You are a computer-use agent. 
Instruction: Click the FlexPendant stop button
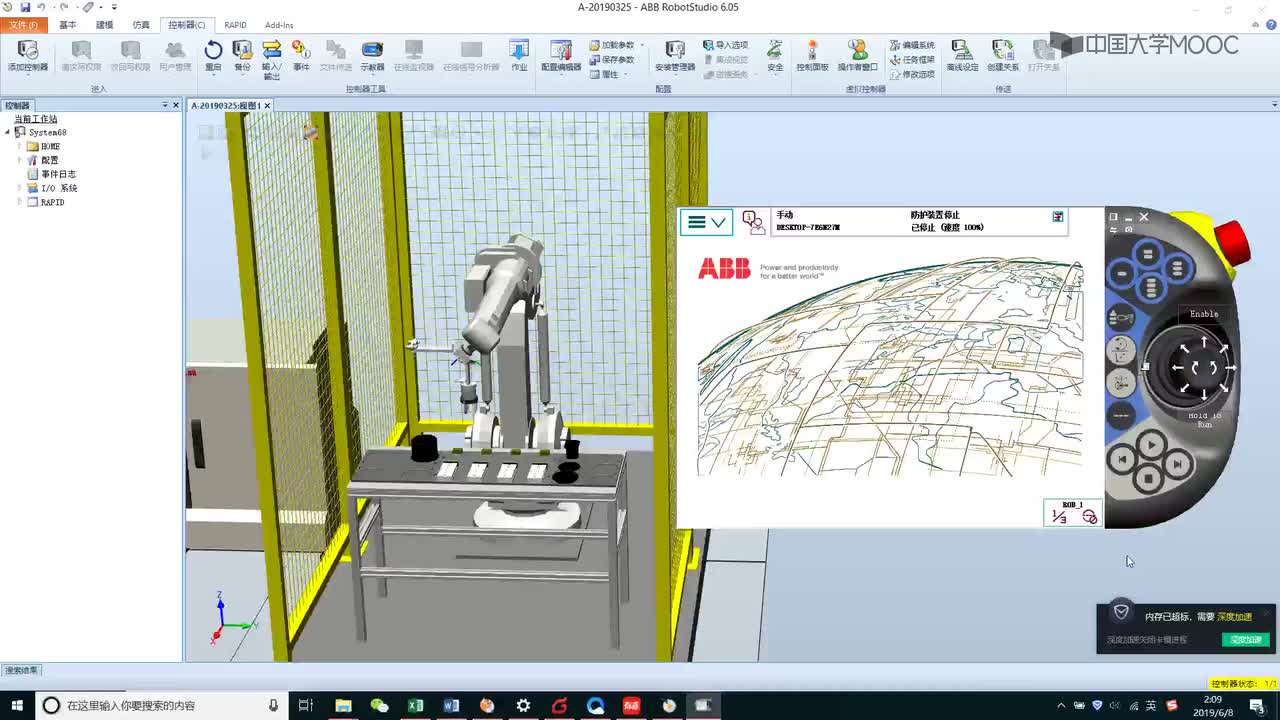1149,480
